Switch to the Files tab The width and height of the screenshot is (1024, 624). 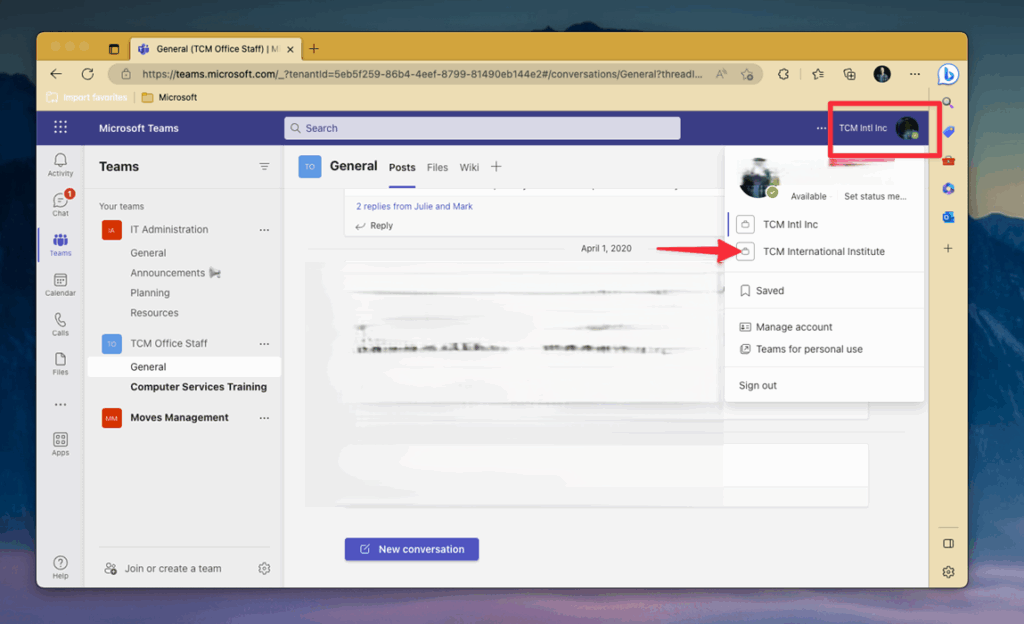coord(437,167)
